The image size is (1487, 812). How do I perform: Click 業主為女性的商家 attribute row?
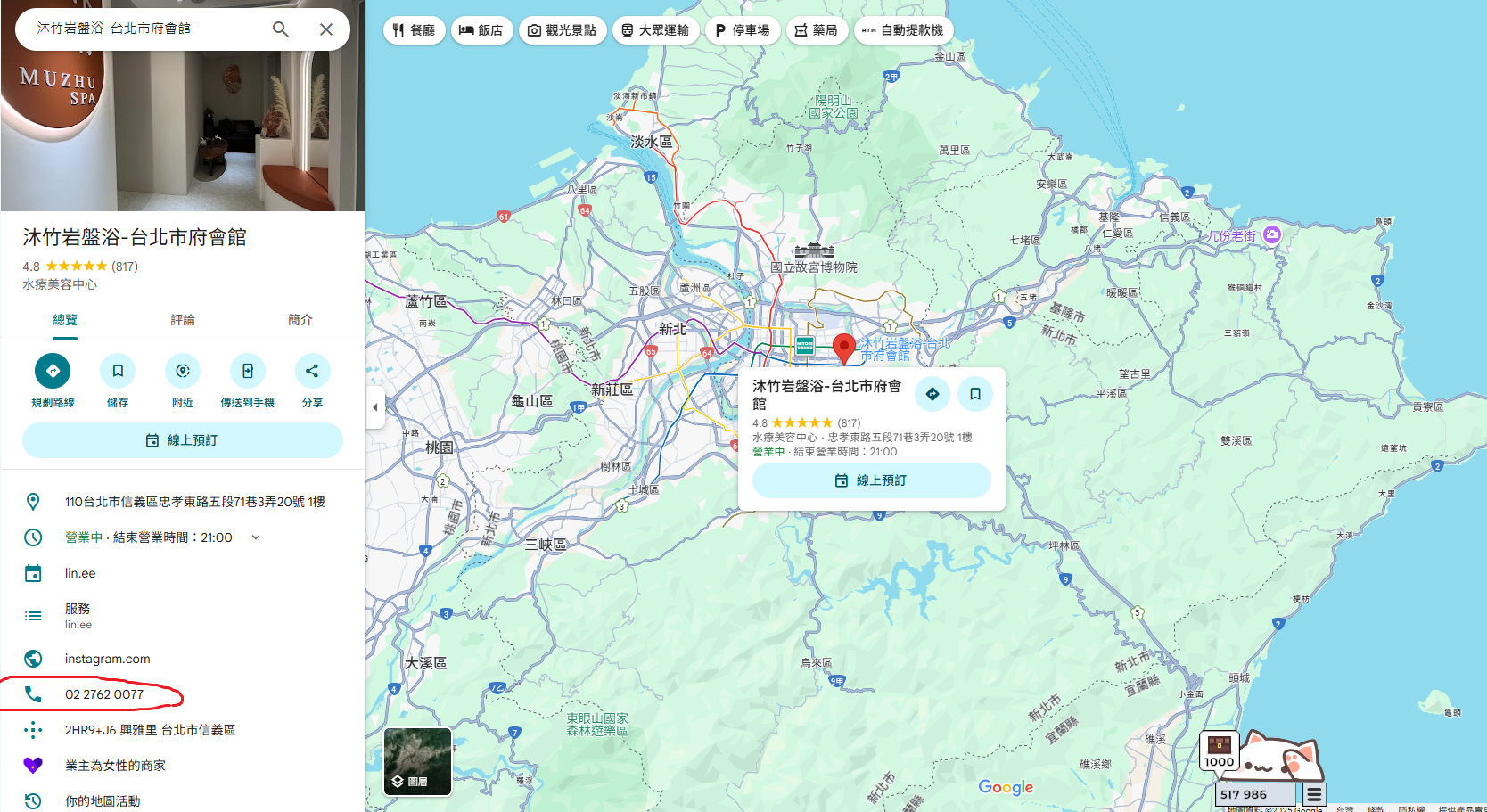(183, 766)
